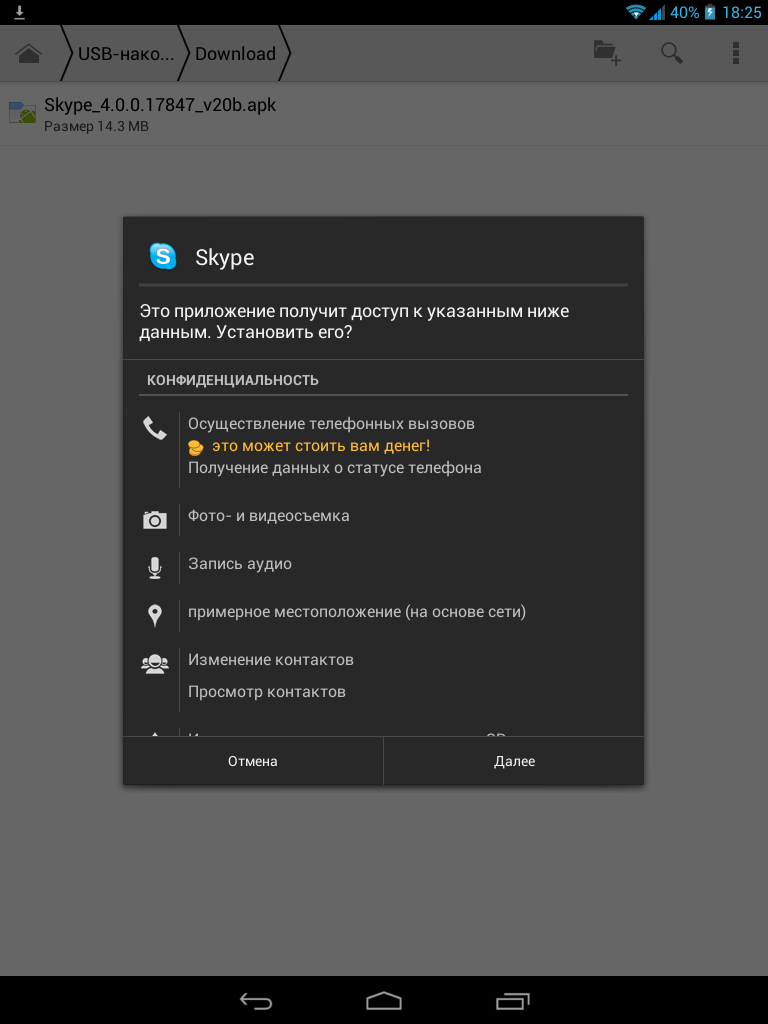Viewport: 768px width, 1024px height.
Task: Select the USB storage breadcrumb
Action: point(126,54)
